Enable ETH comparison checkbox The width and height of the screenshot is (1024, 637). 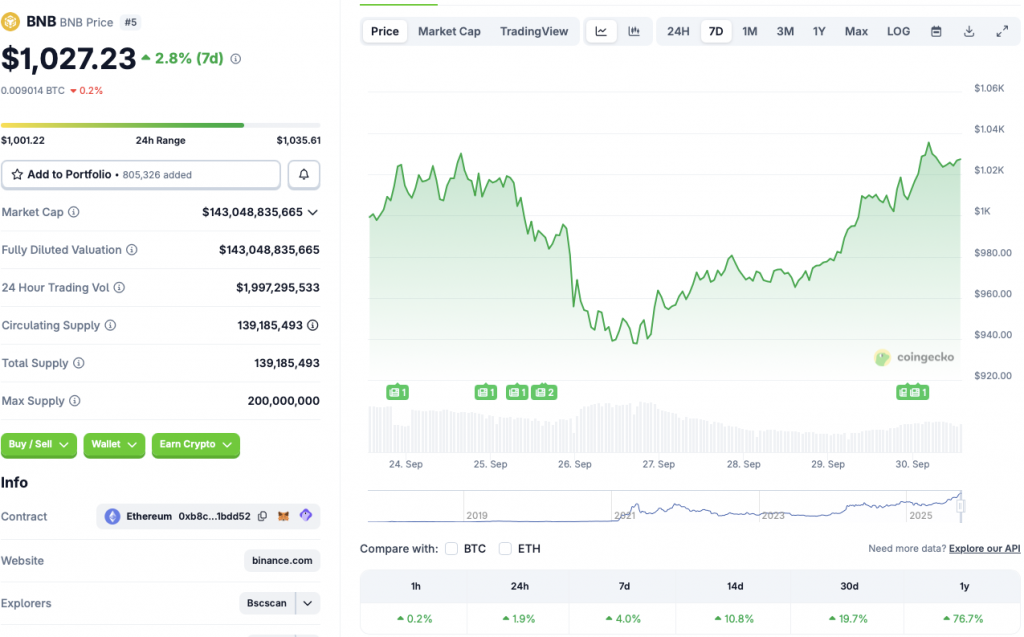[505, 549]
